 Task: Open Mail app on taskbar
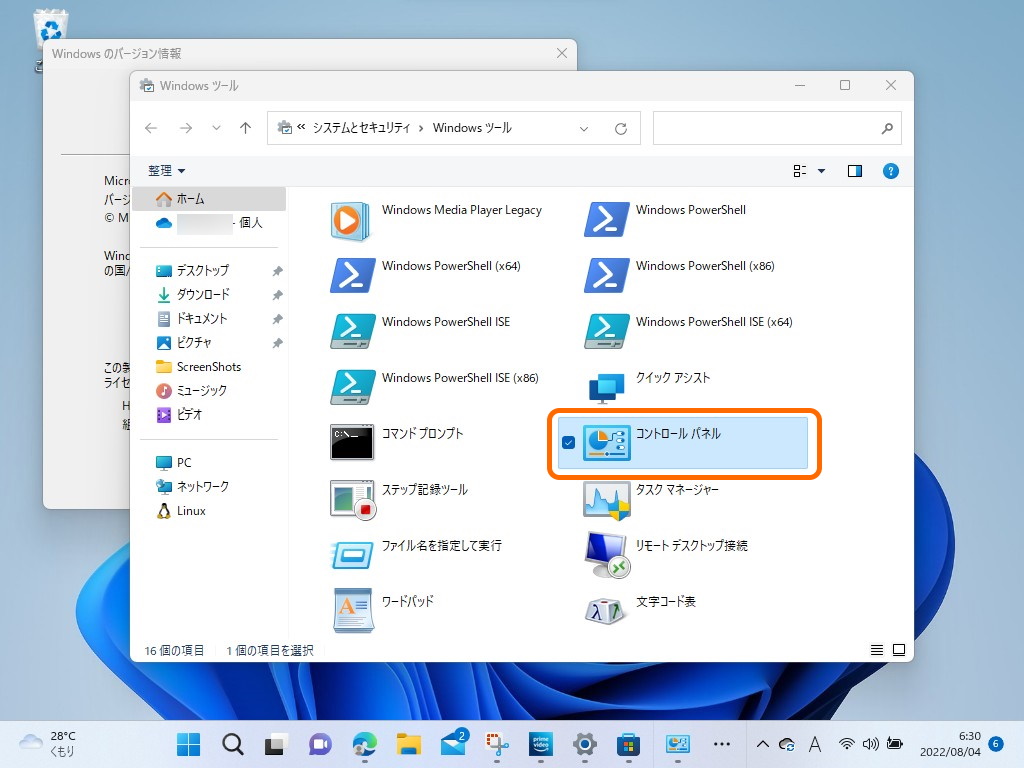(x=453, y=743)
